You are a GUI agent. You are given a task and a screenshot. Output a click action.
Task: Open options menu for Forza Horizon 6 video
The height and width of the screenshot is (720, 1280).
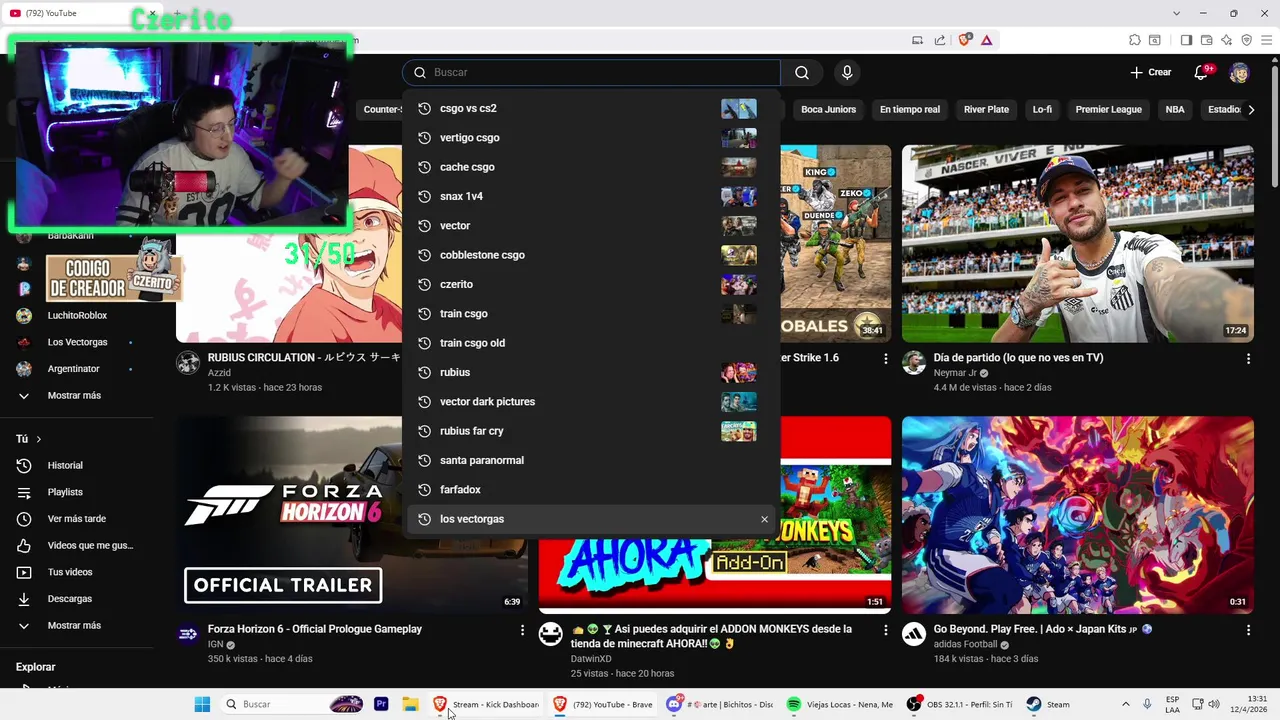[x=522, y=630]
